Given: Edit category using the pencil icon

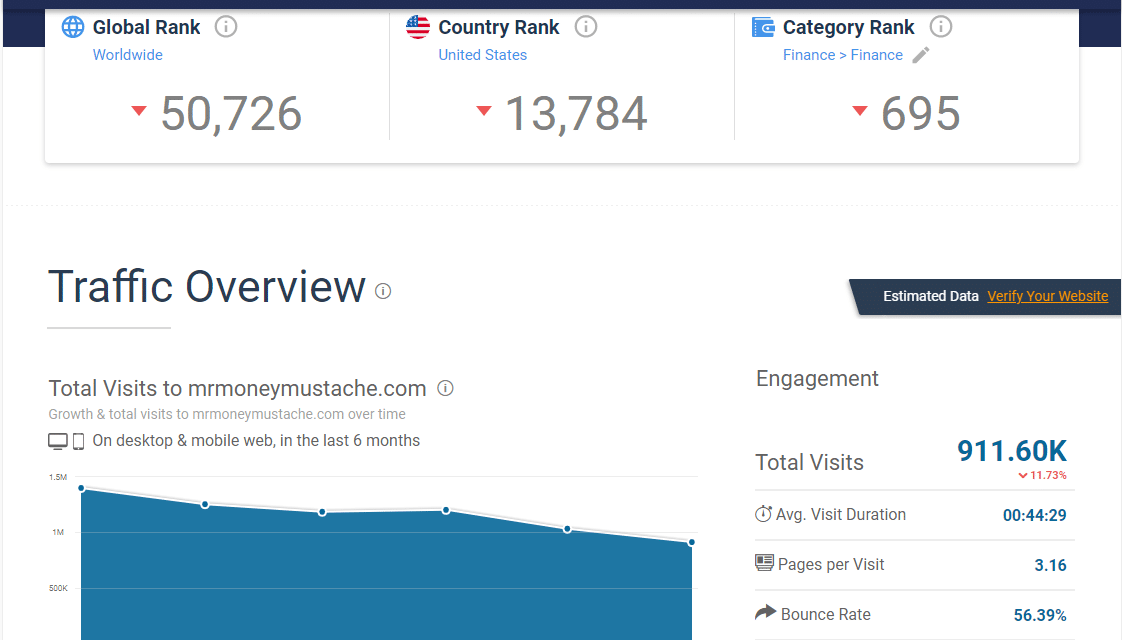Looking at the screenshot, I should point(921,55).
